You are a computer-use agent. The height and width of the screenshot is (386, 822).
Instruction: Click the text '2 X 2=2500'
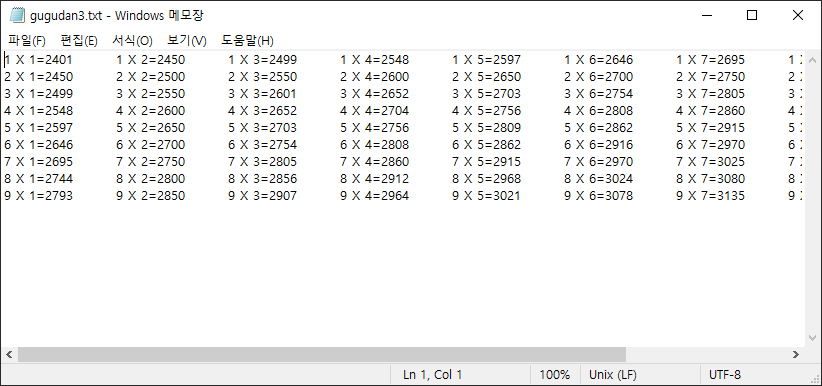pyautogui.click(x=150, y=77)
